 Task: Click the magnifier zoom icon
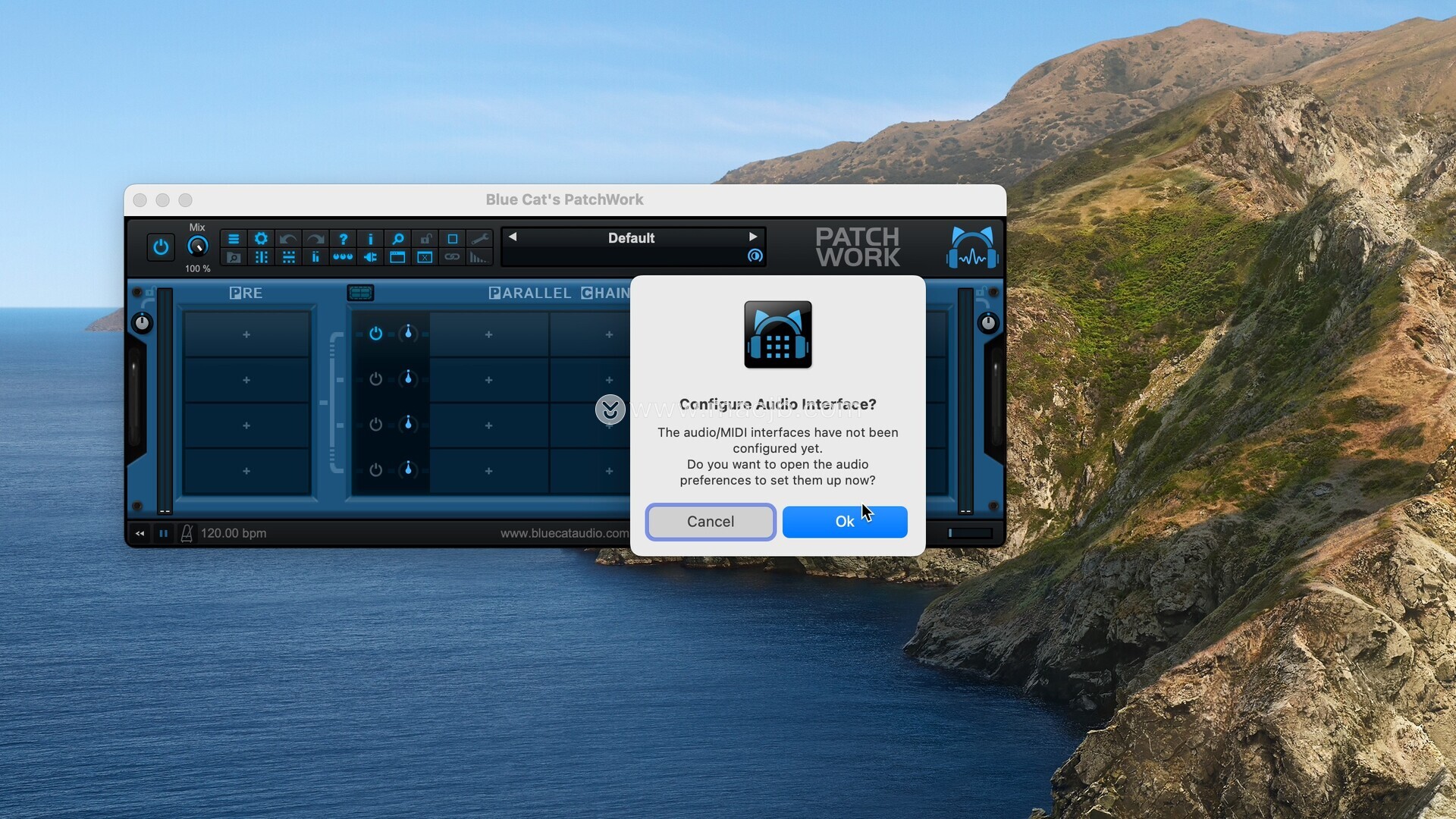[x=397, y=239]
